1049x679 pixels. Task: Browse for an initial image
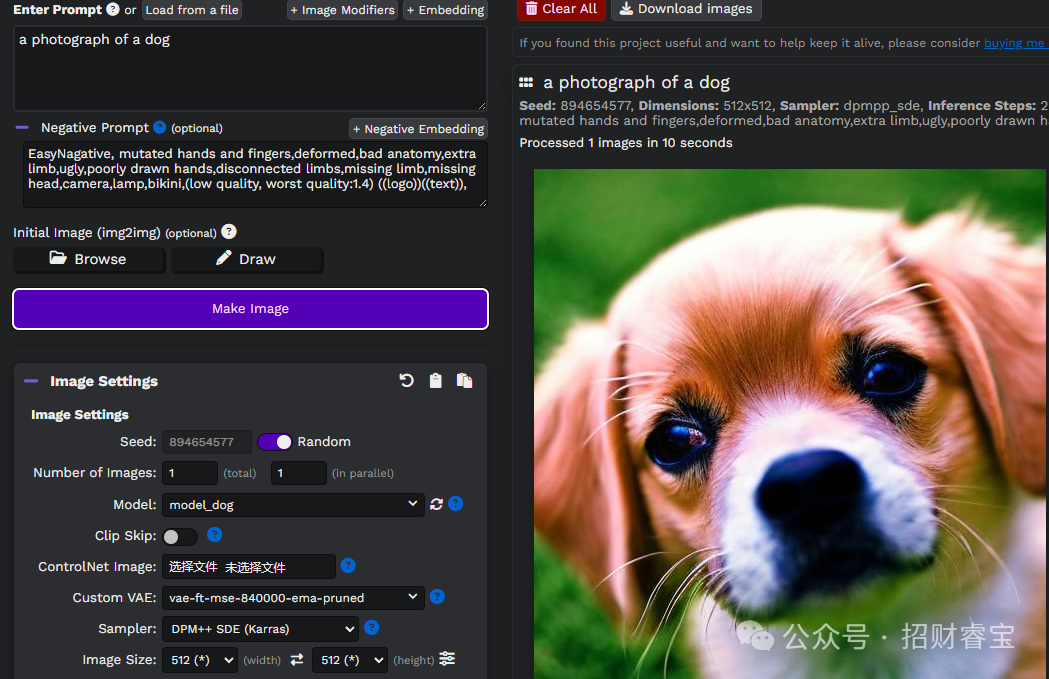click(89, 260)
